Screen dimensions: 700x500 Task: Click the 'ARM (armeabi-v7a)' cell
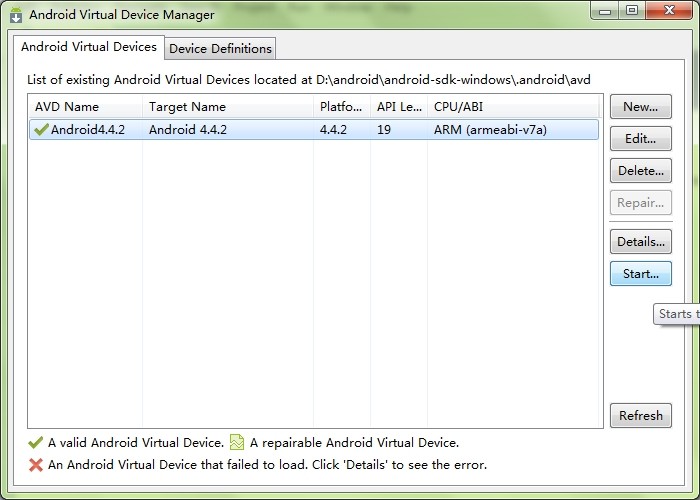[490, 130]
